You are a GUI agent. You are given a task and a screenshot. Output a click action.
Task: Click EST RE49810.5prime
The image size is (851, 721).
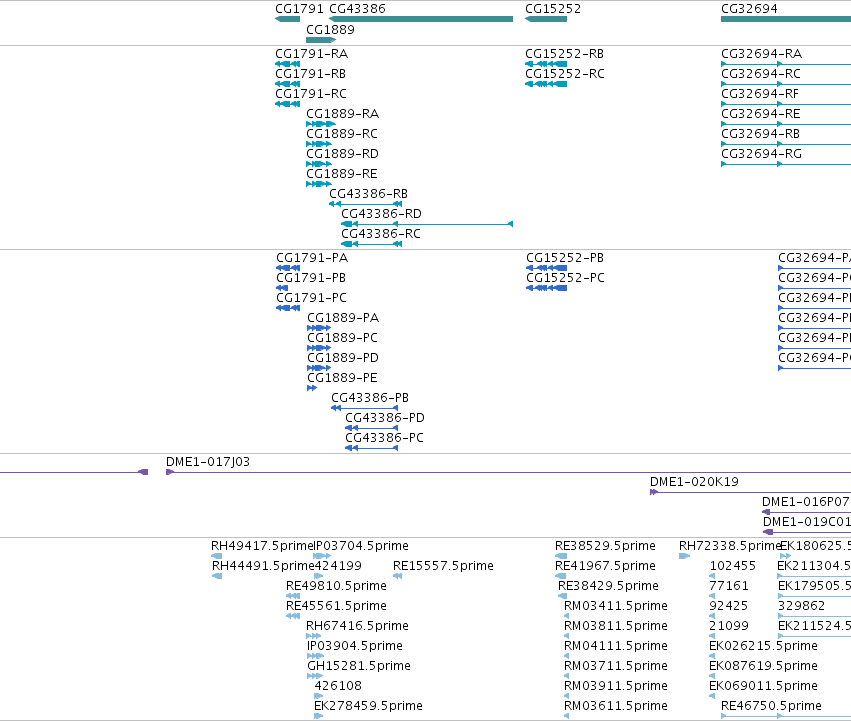(x=336, y=586)
